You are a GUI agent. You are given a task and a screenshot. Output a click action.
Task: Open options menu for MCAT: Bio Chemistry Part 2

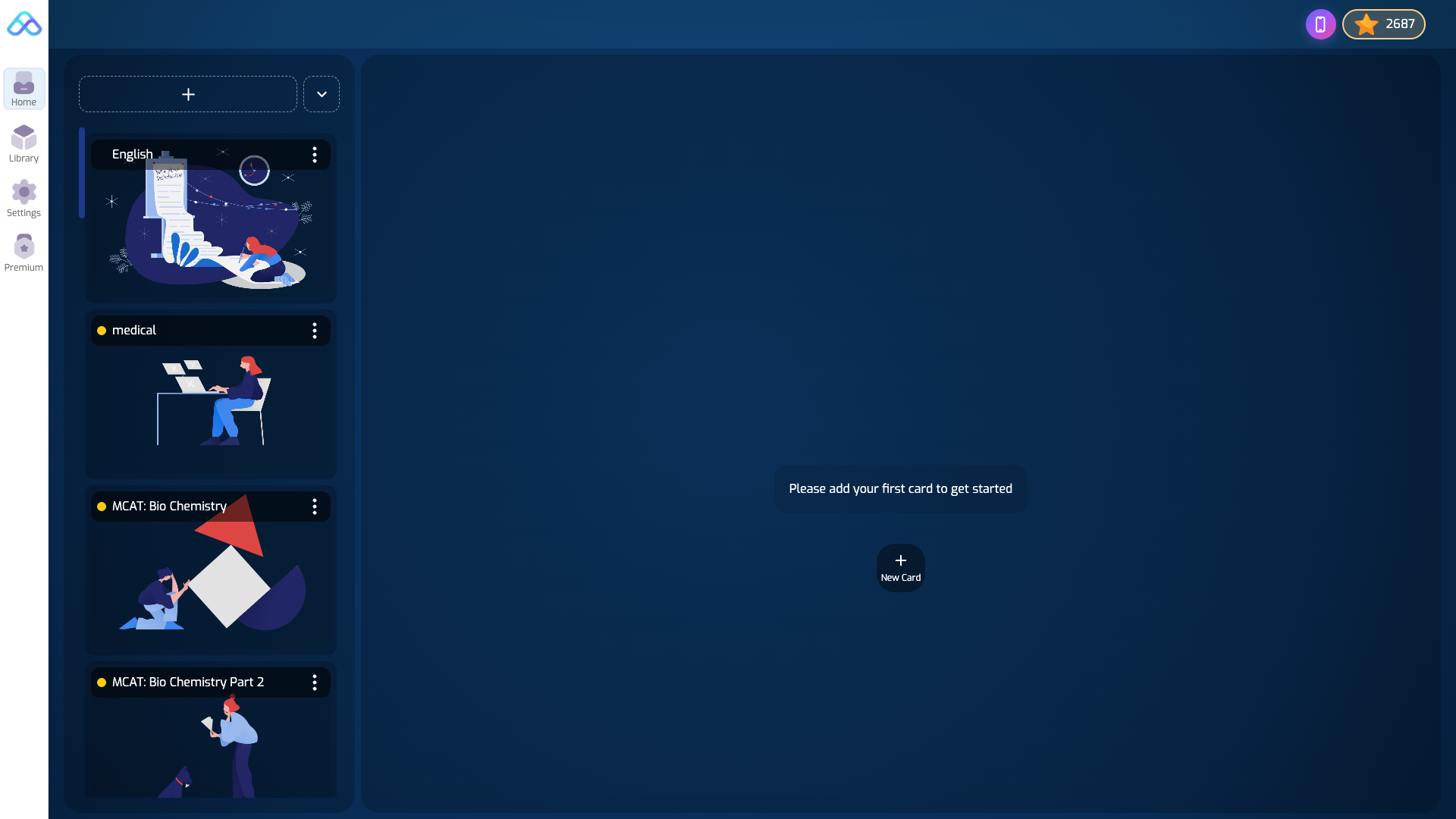click(315, 682)
